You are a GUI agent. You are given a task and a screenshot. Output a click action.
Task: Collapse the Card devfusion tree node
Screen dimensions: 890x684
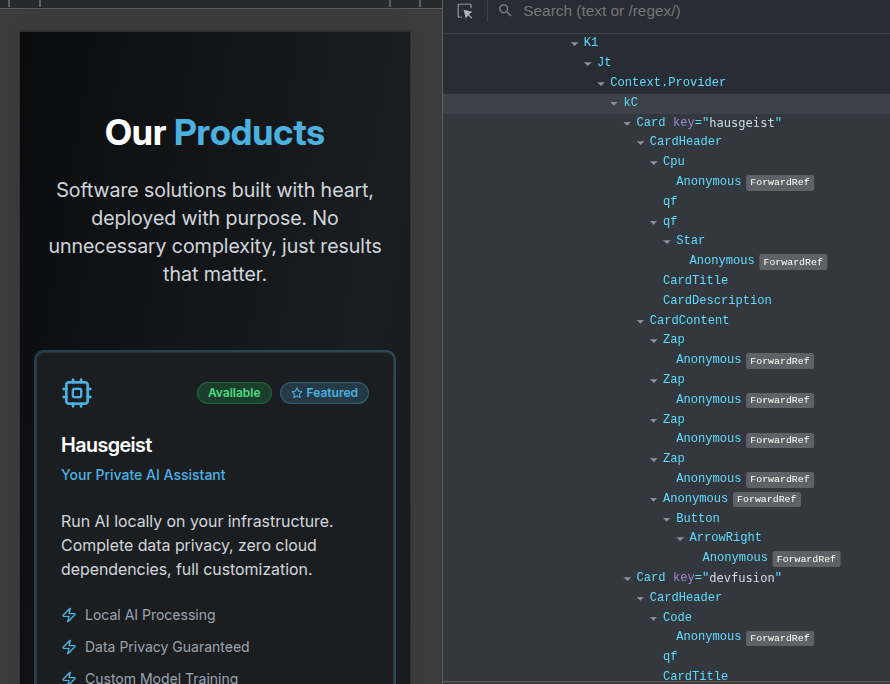(x=627, y=578)
